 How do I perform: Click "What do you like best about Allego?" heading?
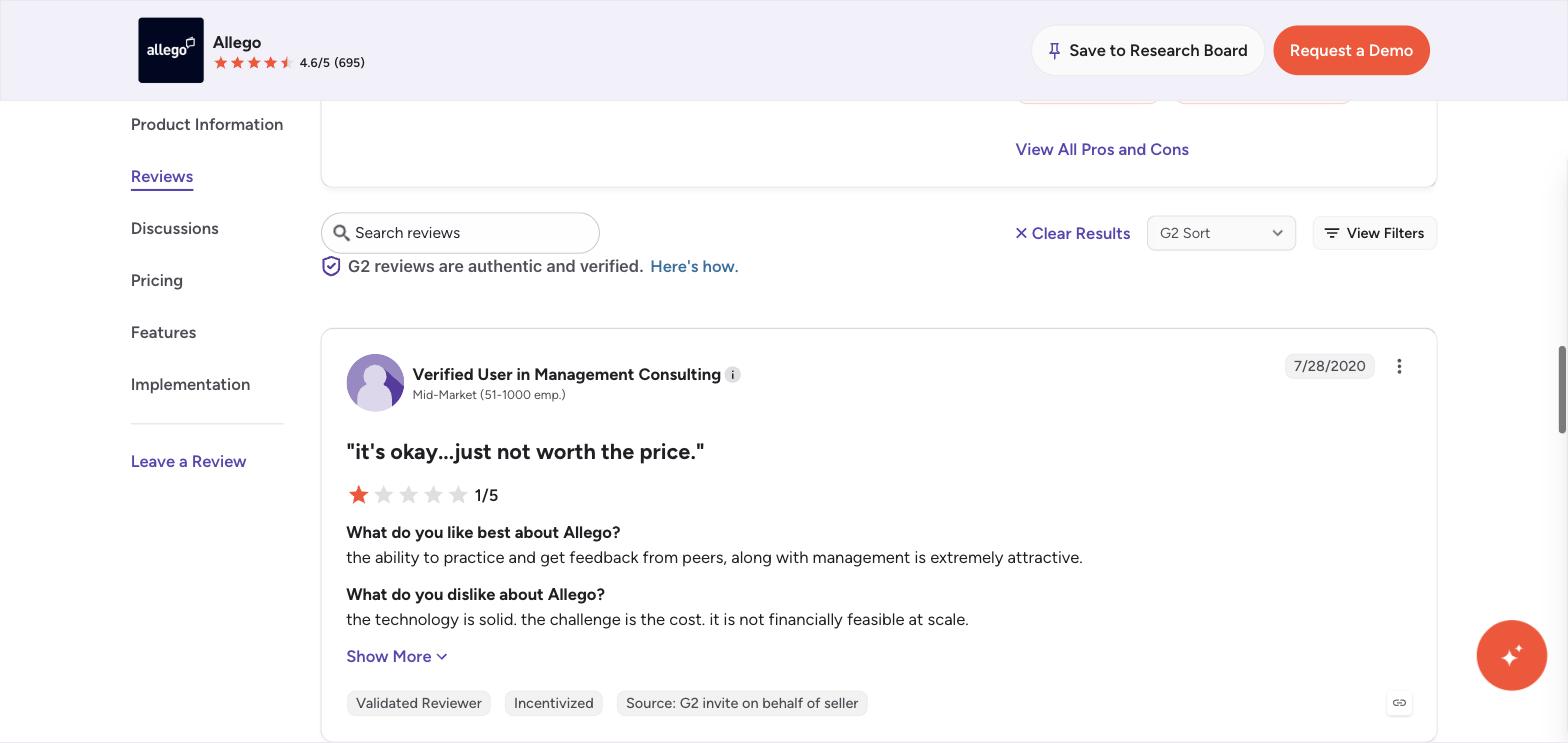coord(483,532)
